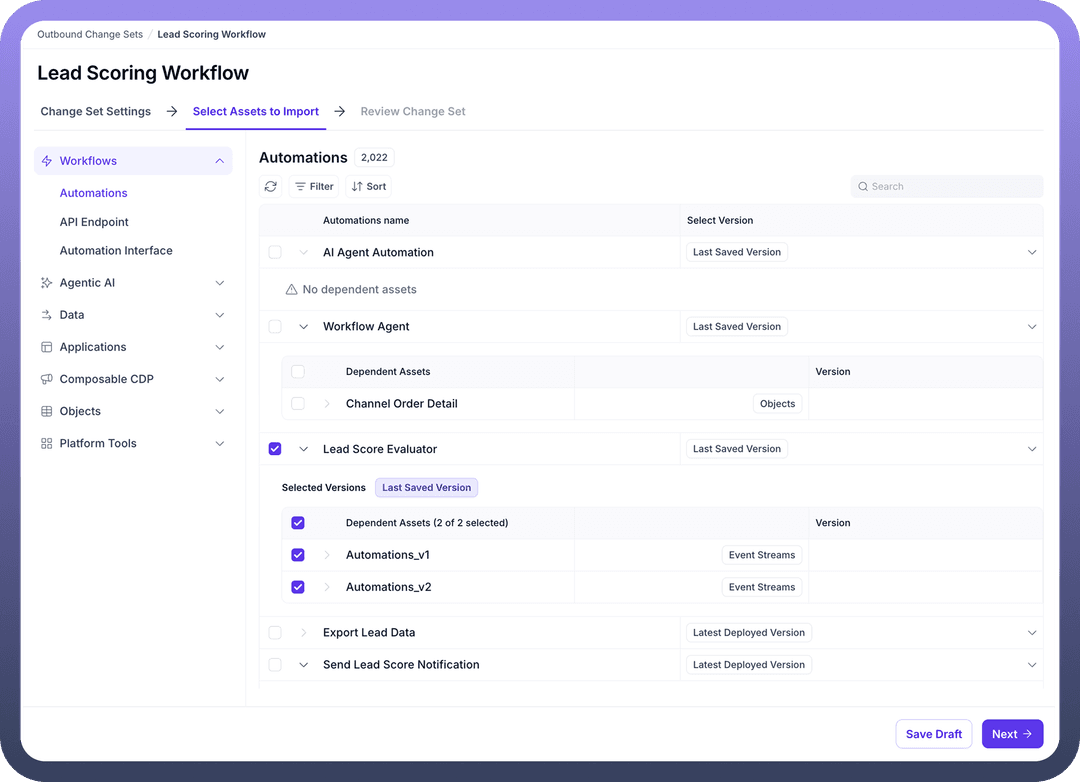The height and width of the screenshot is (782, 1080).
Task: Click the Agentic AI sidebar icon
Action: tap(46, 283)
